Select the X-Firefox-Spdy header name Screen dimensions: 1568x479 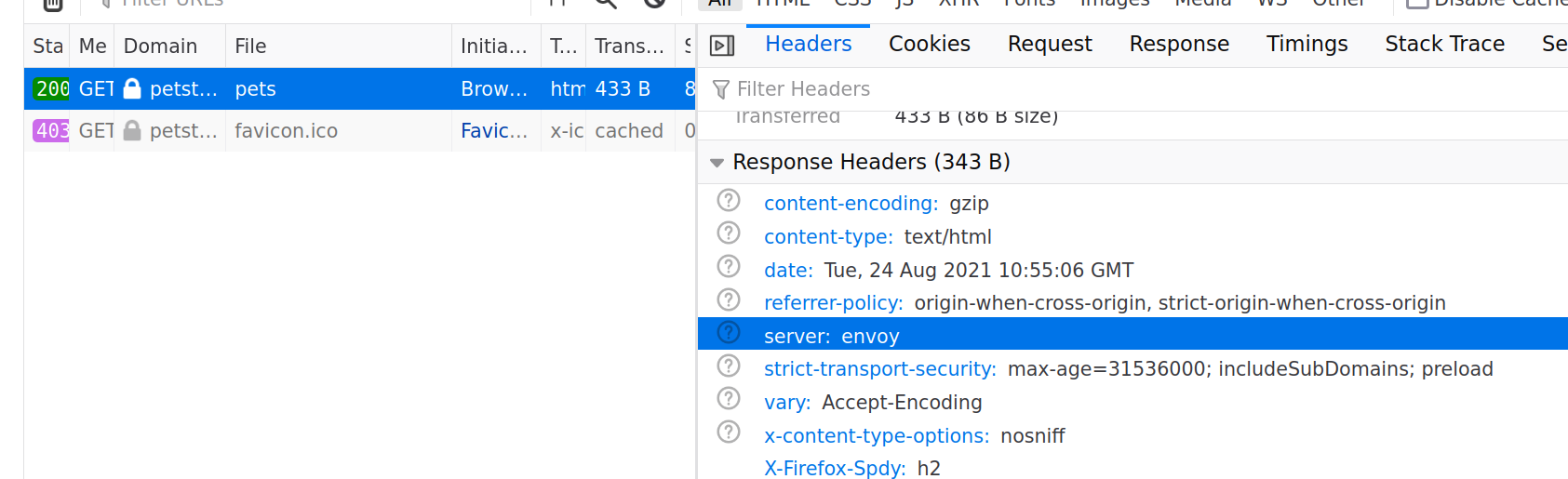(835, 468)
